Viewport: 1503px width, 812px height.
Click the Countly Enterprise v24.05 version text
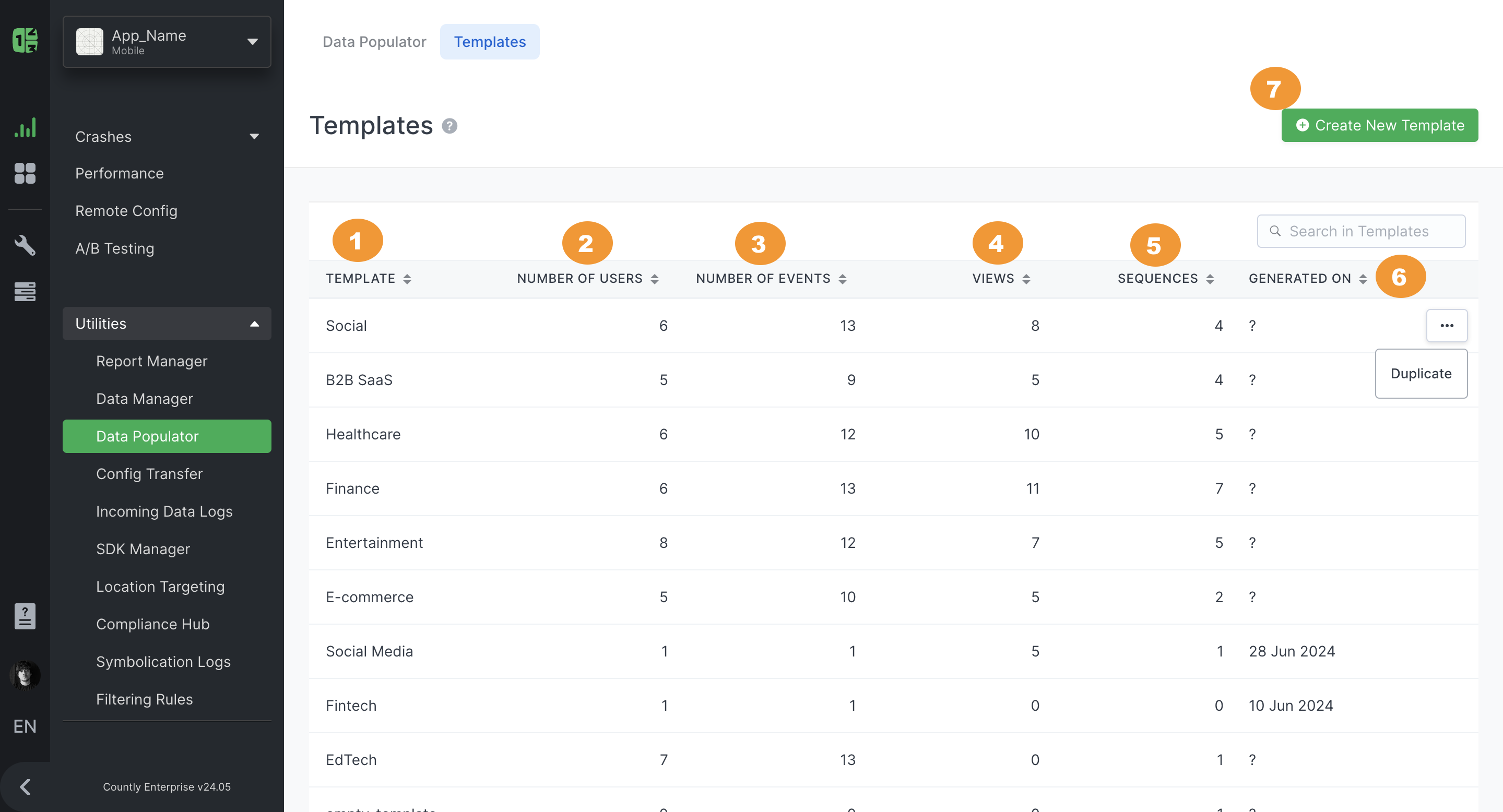coord(167,786)
